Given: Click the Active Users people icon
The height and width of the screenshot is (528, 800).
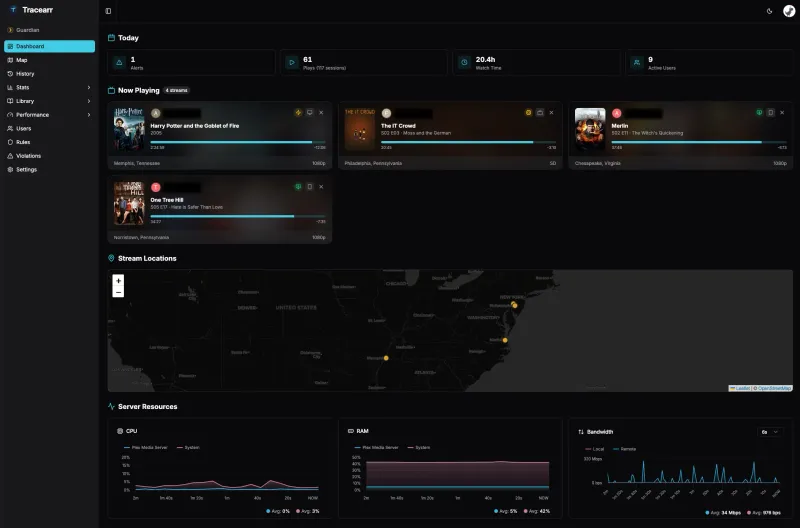Looking at the screenshot, I should pyautogui.click(x=637, y=63).
